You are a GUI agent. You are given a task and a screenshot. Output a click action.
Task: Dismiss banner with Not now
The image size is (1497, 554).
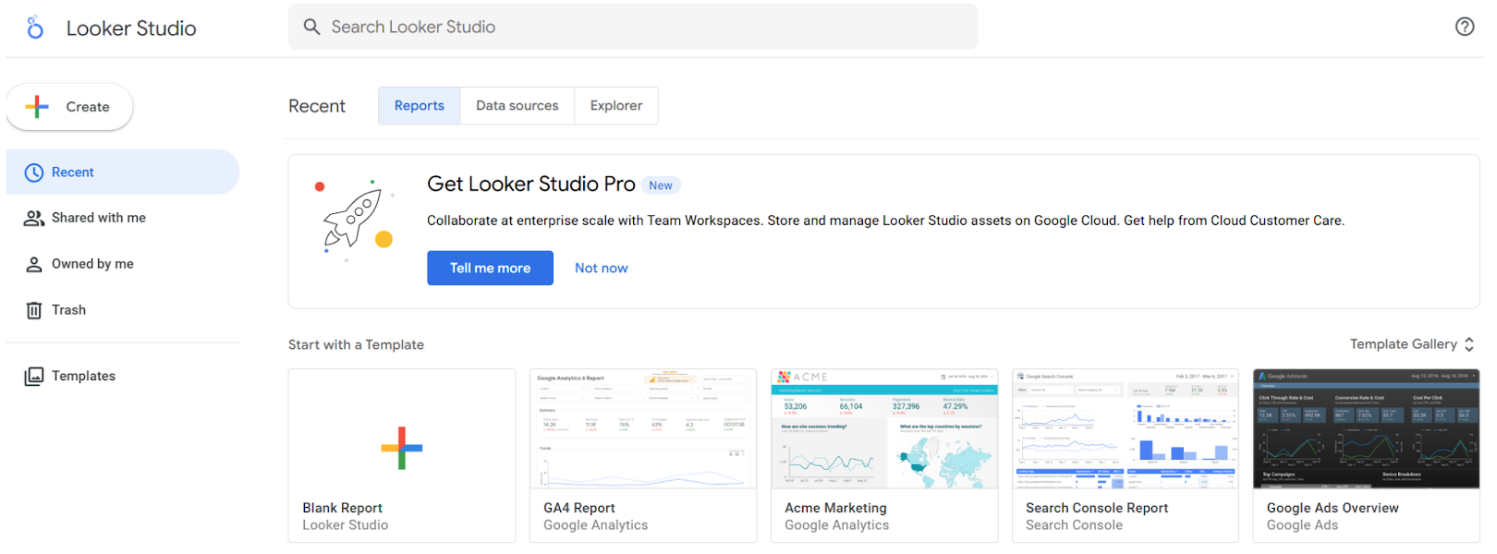click(x=601, y=268)
